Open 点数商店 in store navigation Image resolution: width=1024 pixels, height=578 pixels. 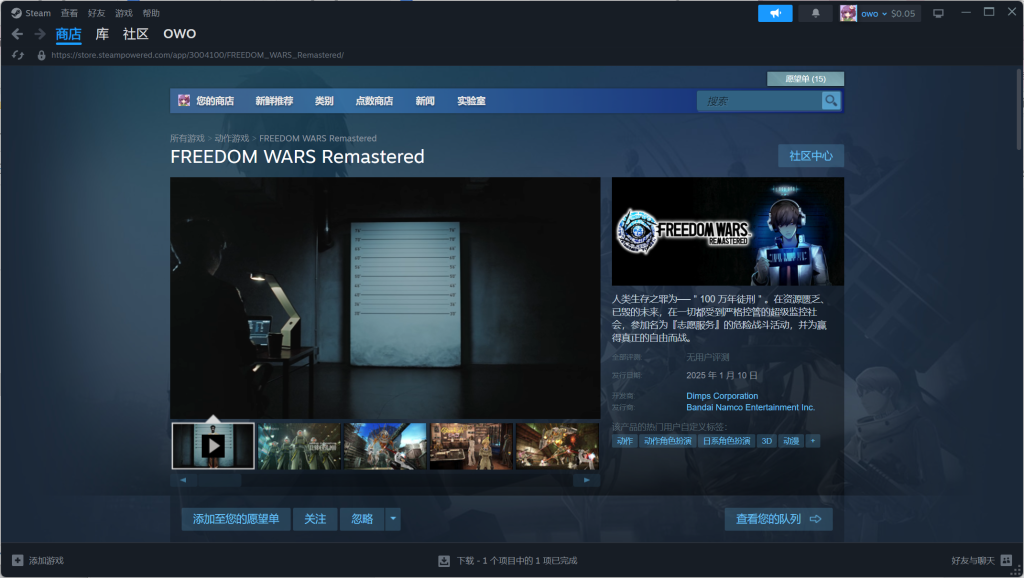(x=374, y=101)
